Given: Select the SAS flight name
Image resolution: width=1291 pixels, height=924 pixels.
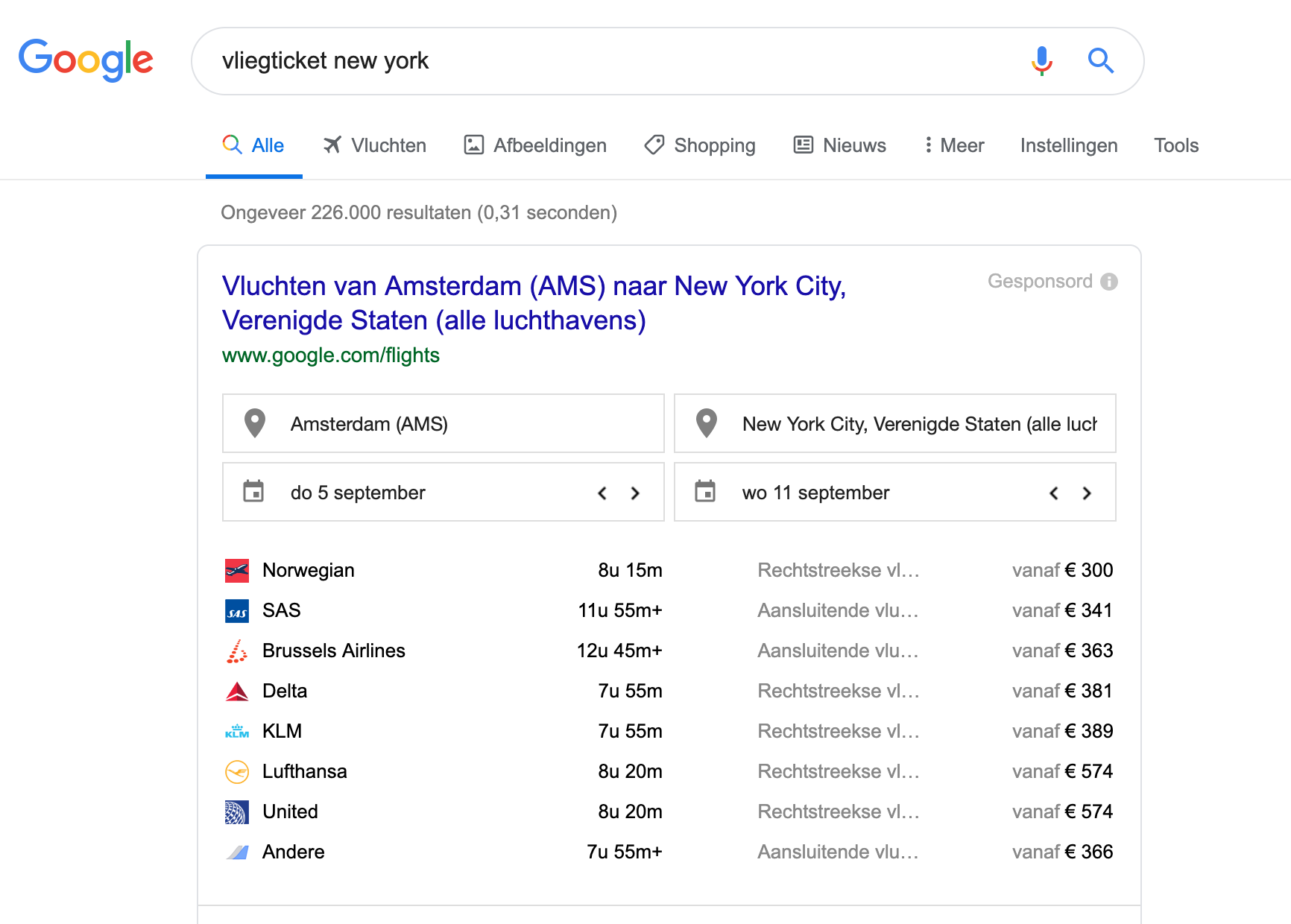Looking at the screenshot, I should tap(282, 611).
